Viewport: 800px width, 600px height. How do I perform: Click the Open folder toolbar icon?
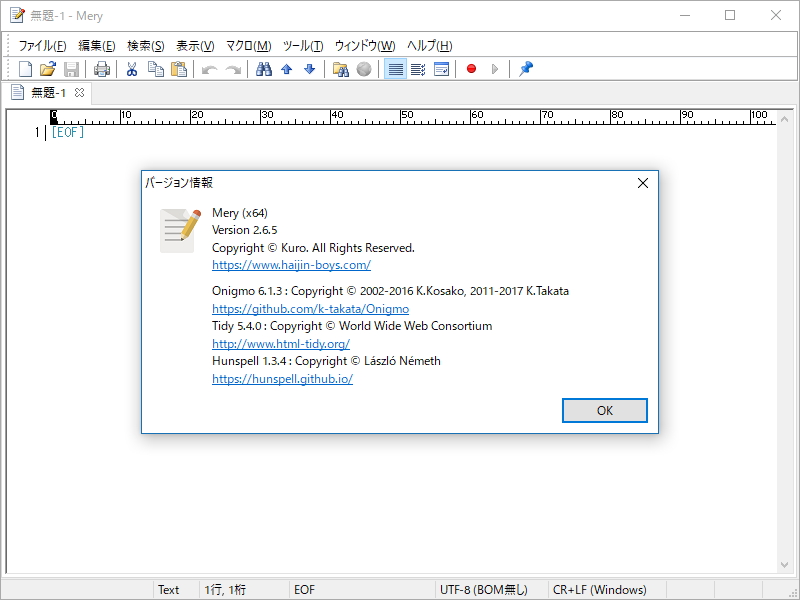coord(48,69)
